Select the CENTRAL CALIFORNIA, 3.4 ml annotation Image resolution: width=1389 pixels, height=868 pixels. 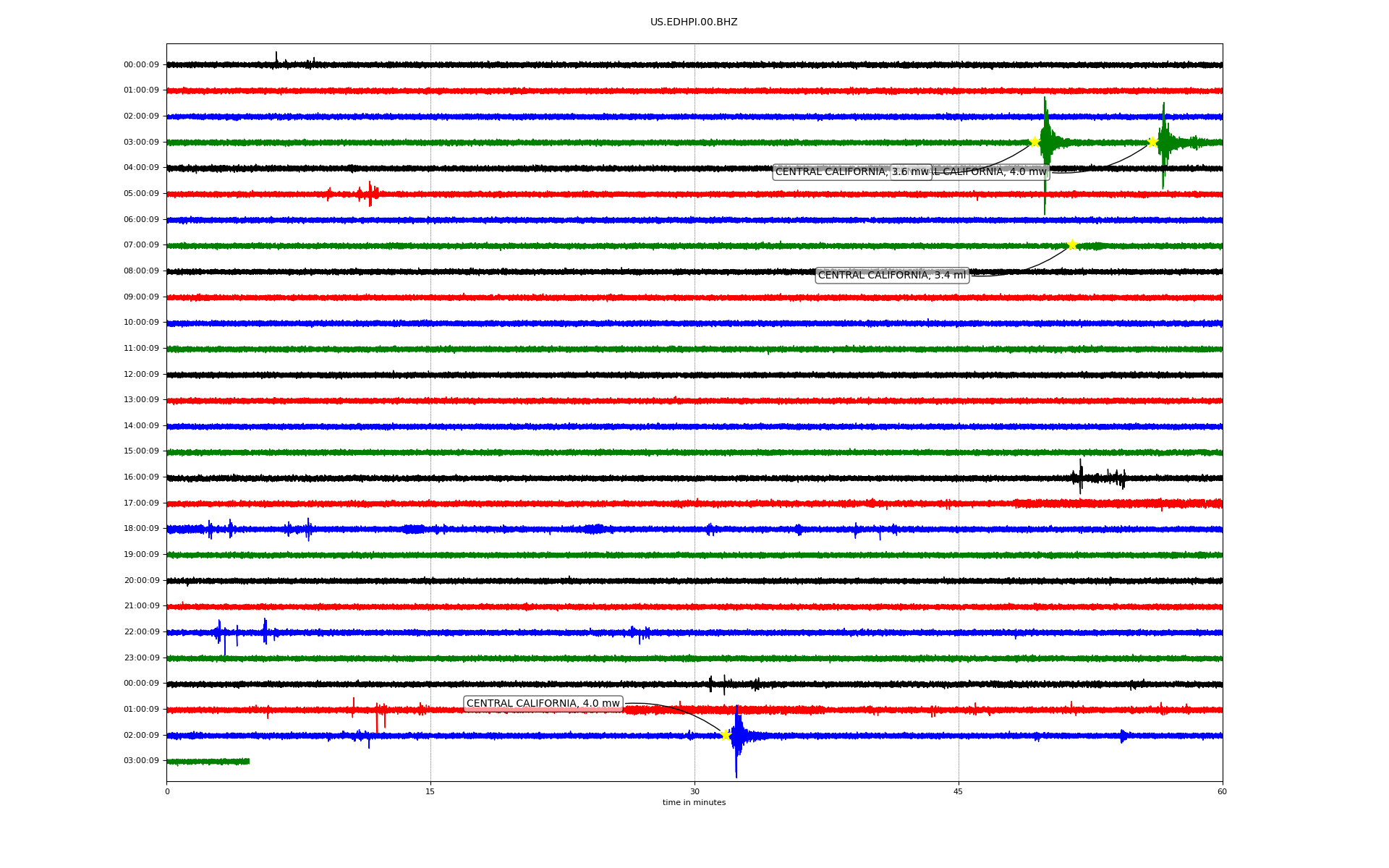[x=892, y=275]
